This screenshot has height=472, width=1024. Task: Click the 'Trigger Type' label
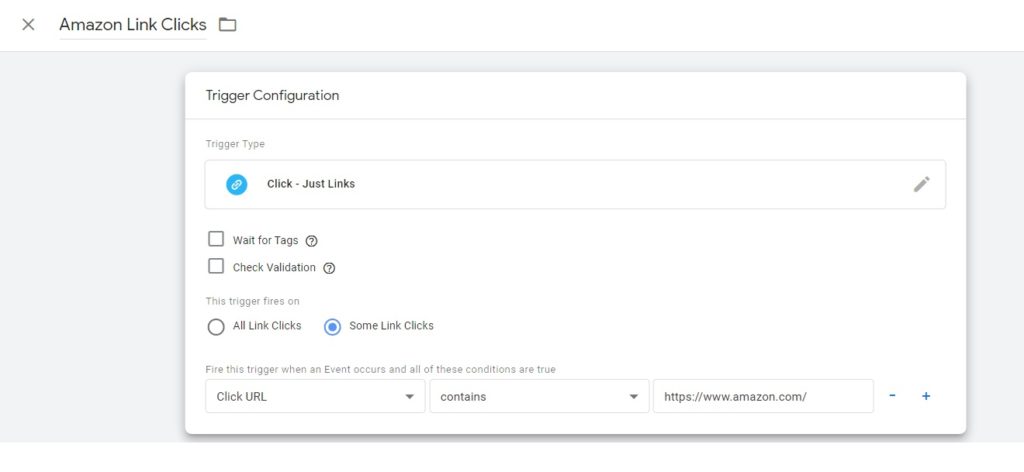235,144
